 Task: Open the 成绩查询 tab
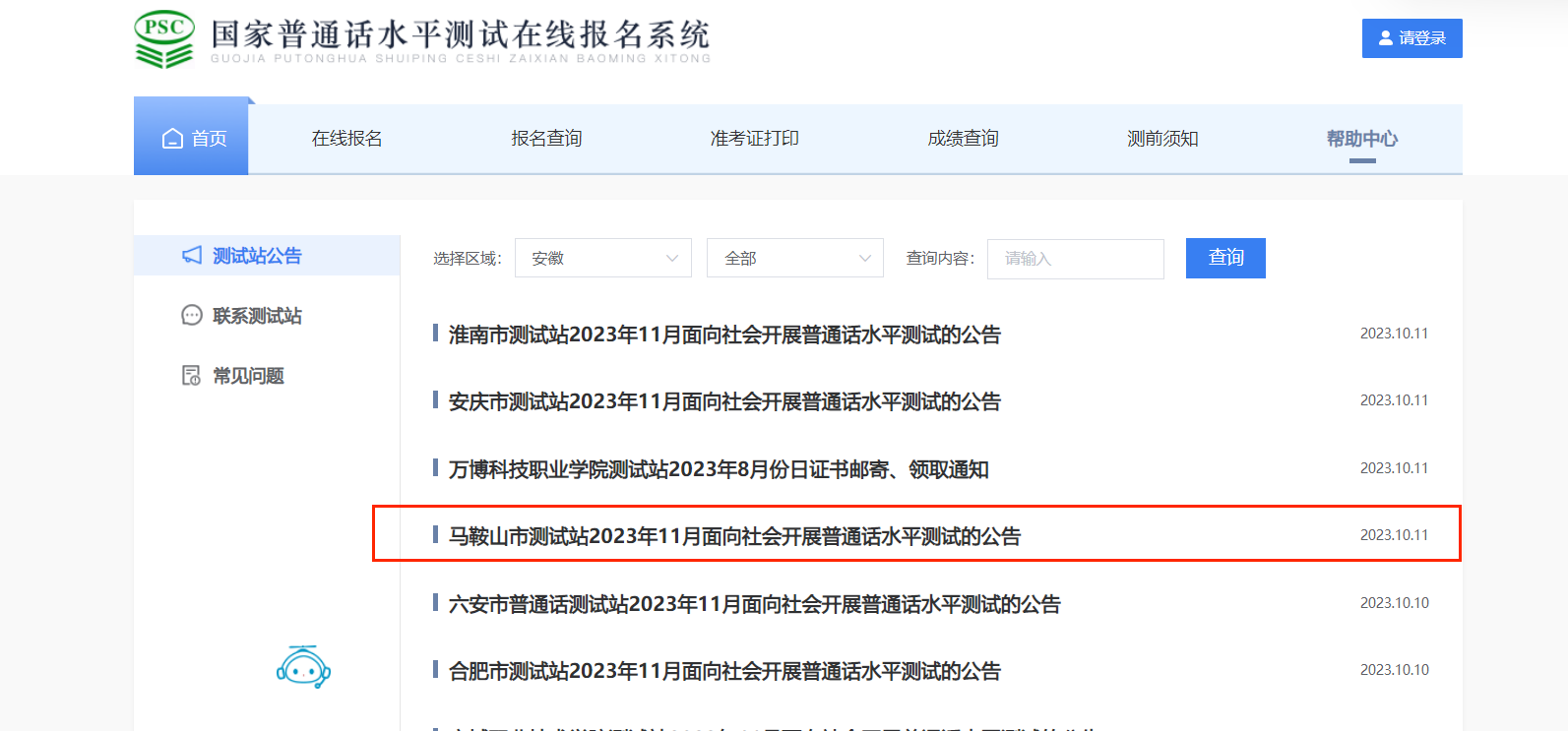coord(963,139)
